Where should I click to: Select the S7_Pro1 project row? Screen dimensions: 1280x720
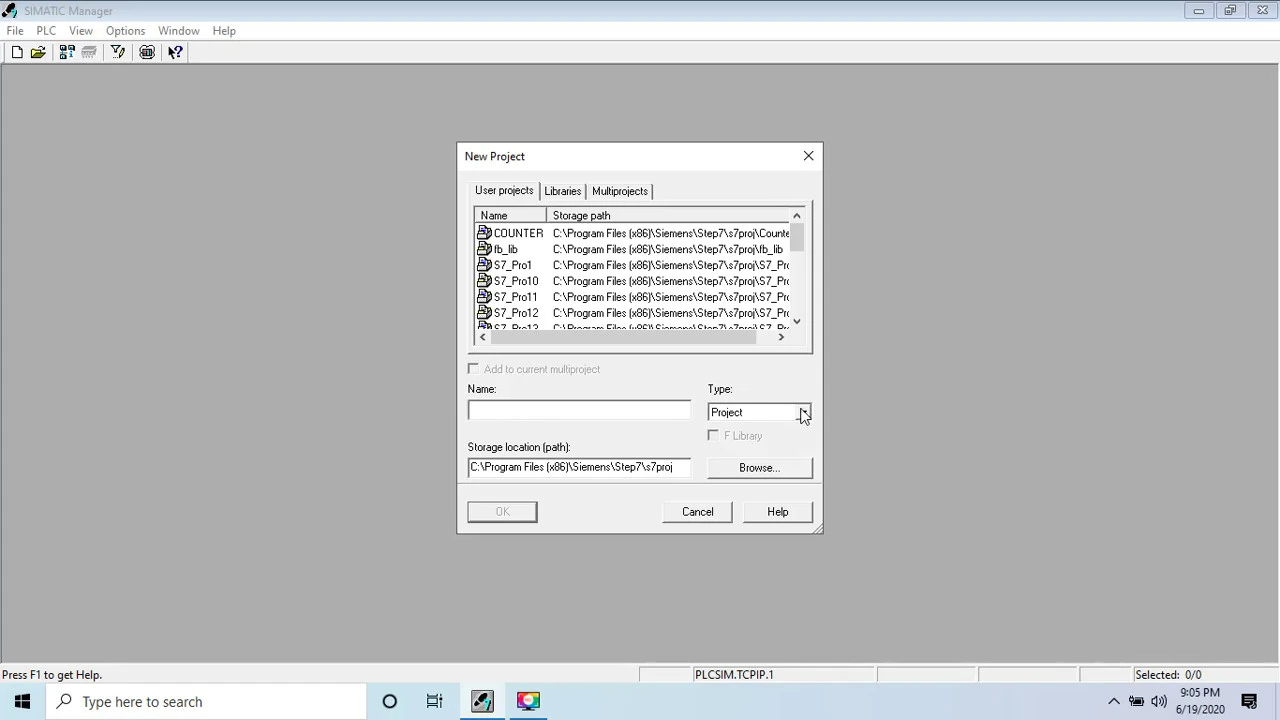pyautogui.click(x=632, y=265)
